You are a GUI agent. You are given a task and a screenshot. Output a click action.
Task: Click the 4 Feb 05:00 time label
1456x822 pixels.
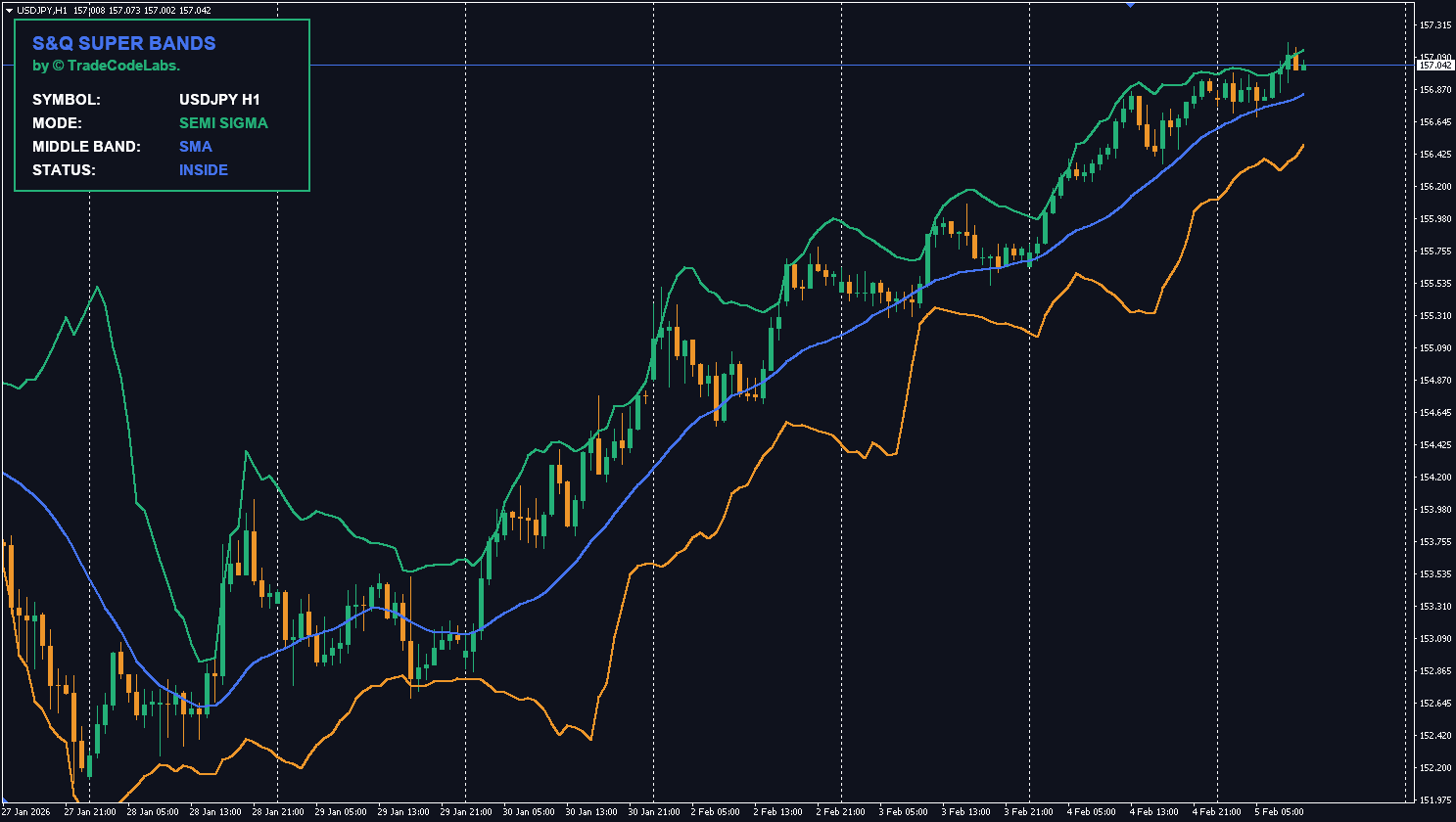(x=1092, y=811)
